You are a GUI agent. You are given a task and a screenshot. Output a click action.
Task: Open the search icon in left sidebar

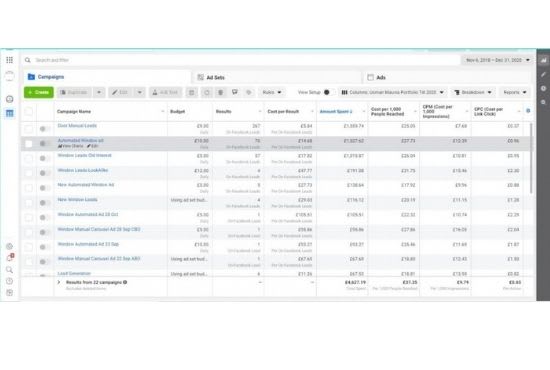point(9,270)
